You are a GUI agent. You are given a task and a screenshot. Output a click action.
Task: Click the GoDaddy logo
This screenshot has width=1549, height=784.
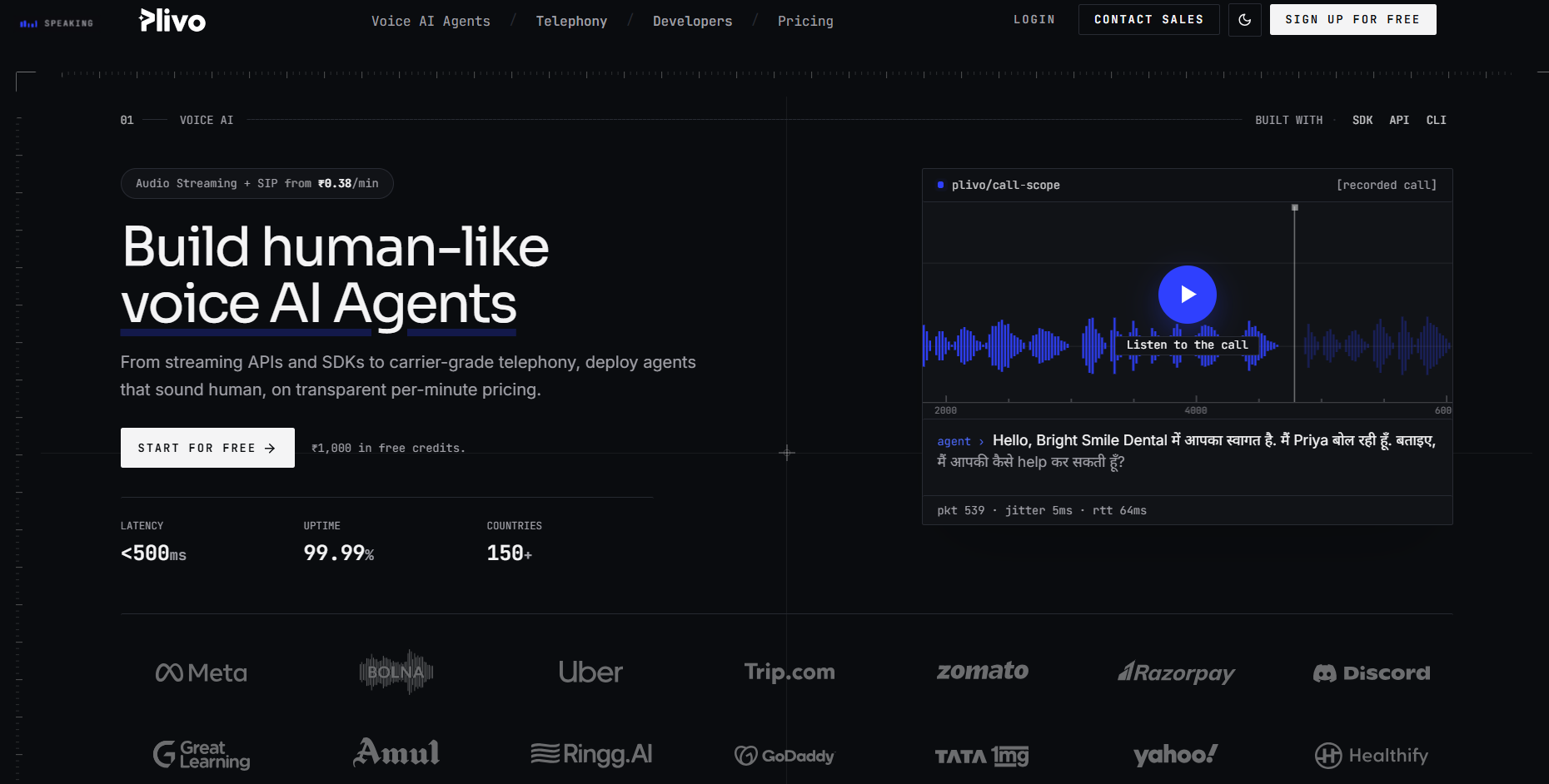[784, 756]
